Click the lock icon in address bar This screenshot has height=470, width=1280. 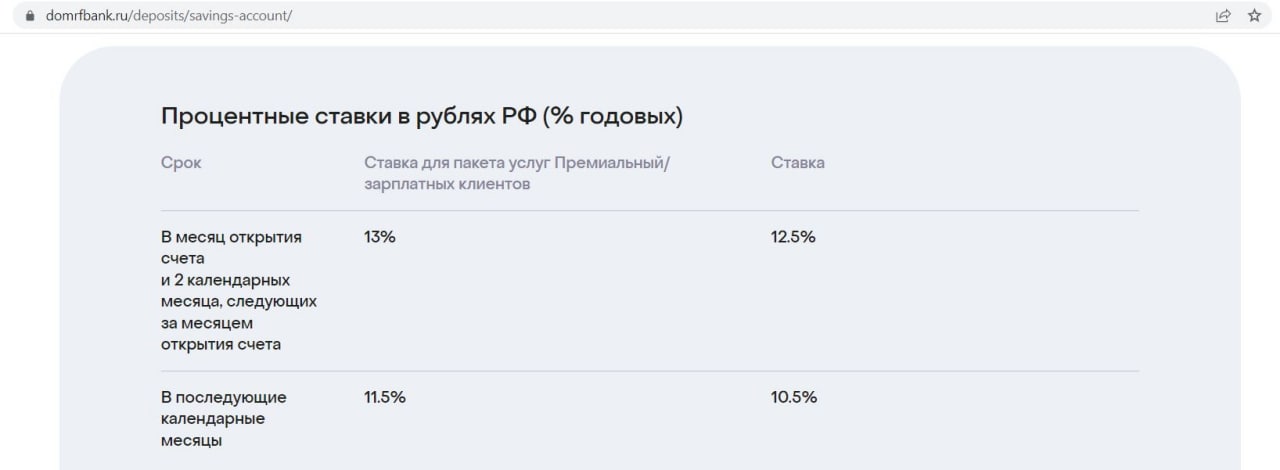(29, 16)
